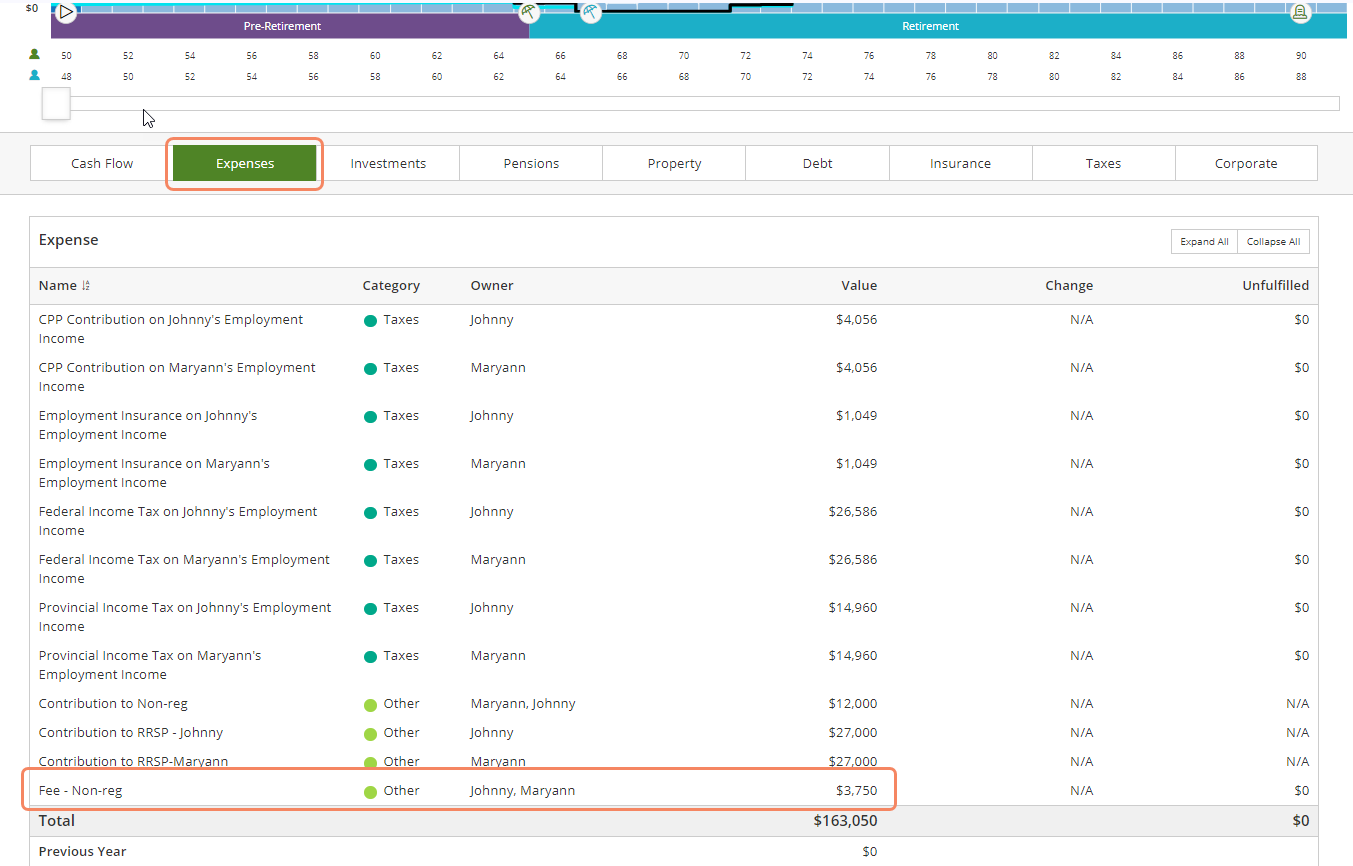The width and height of the screenshot is (1353, 866).
Task: Click the year slider handle
Action: pos(56,103)
